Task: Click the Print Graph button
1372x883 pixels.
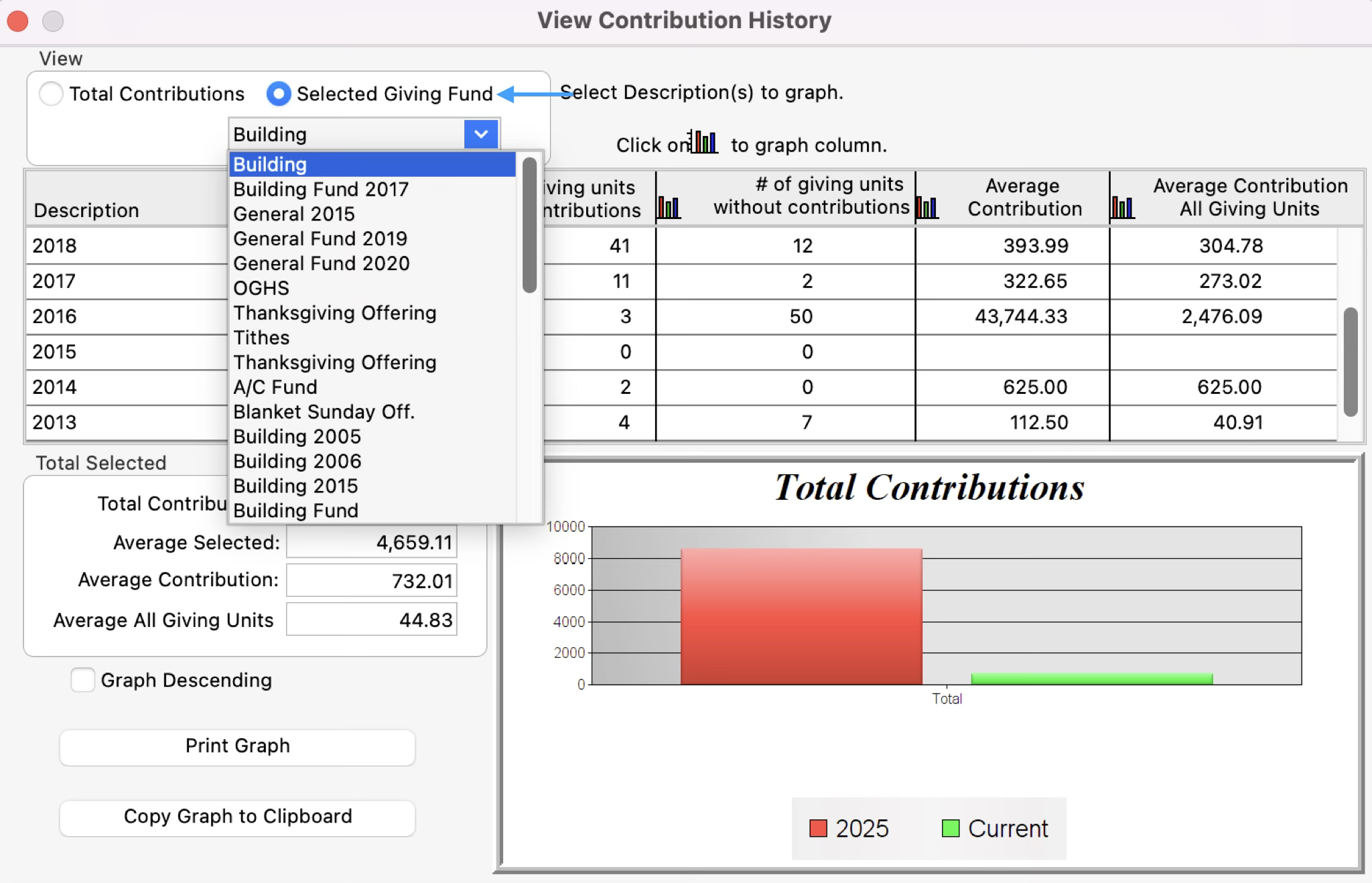Action: tap(237, 746)
